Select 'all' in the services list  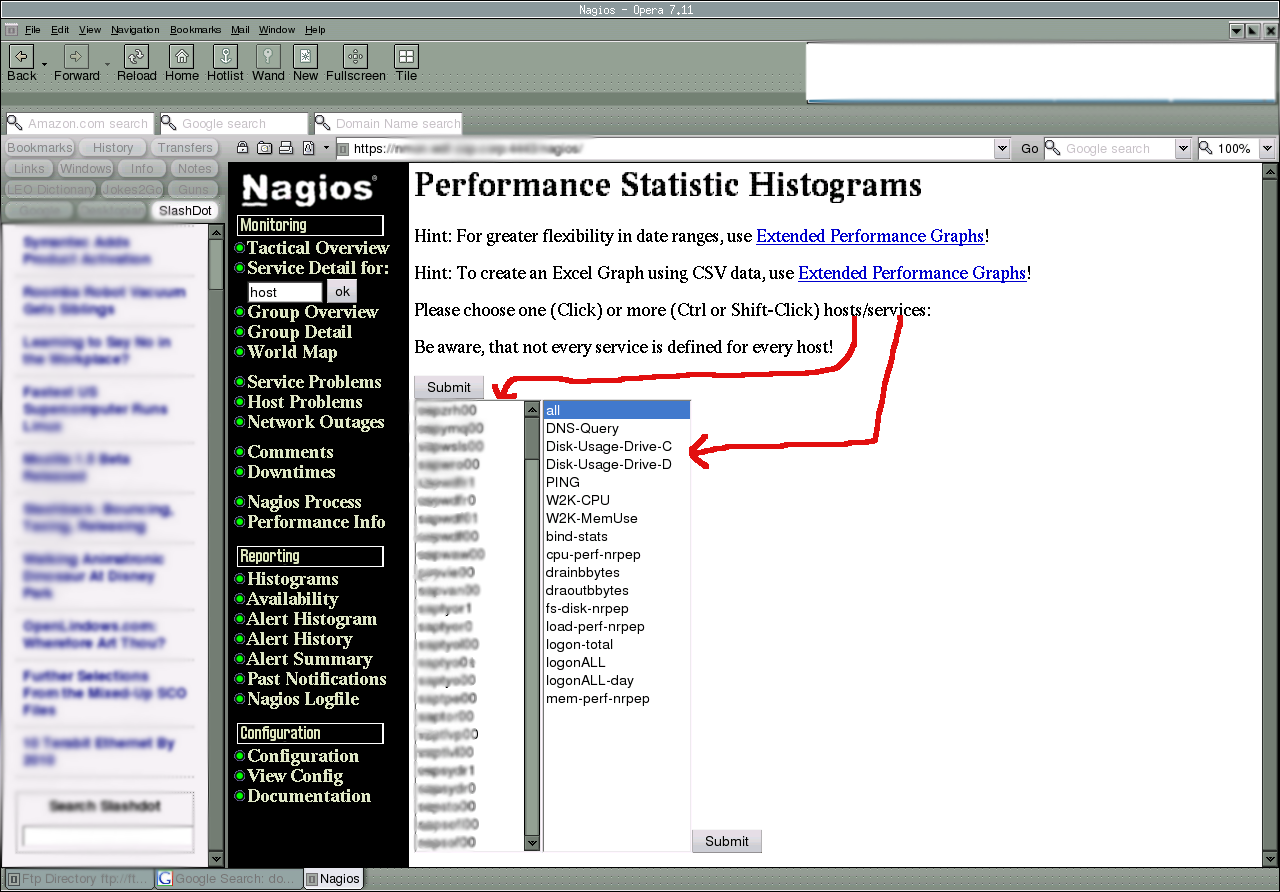(616, 410)
